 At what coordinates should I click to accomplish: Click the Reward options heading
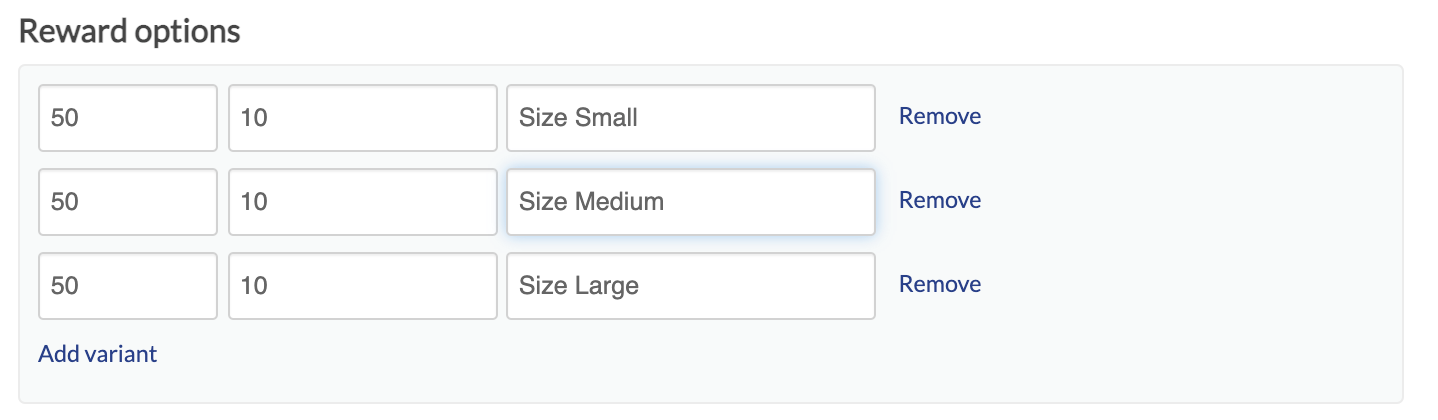tap(129, 31)
